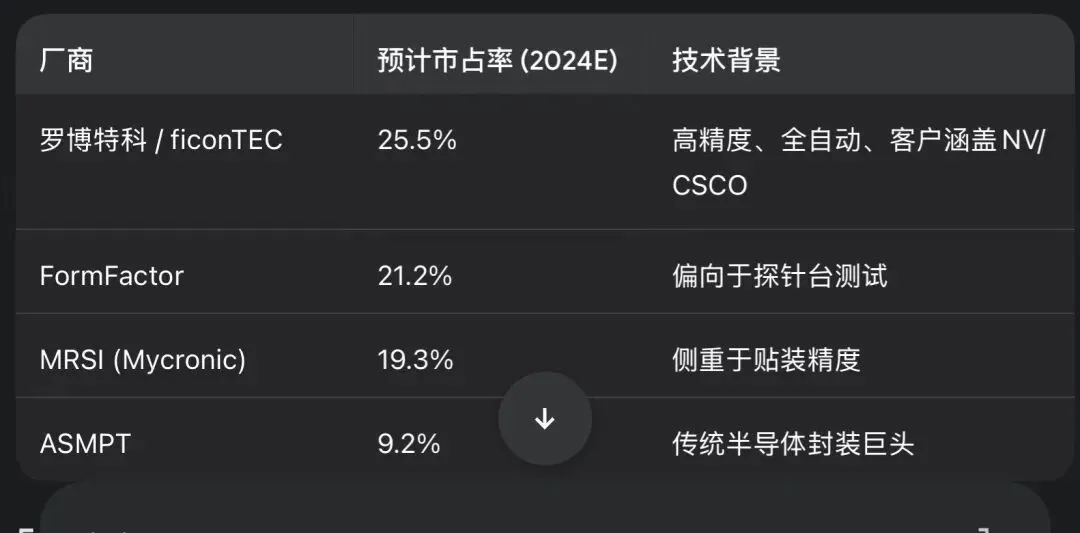Click the header row of the table
This screenshot has width=1080, height=533.
(x=545, y=54)
